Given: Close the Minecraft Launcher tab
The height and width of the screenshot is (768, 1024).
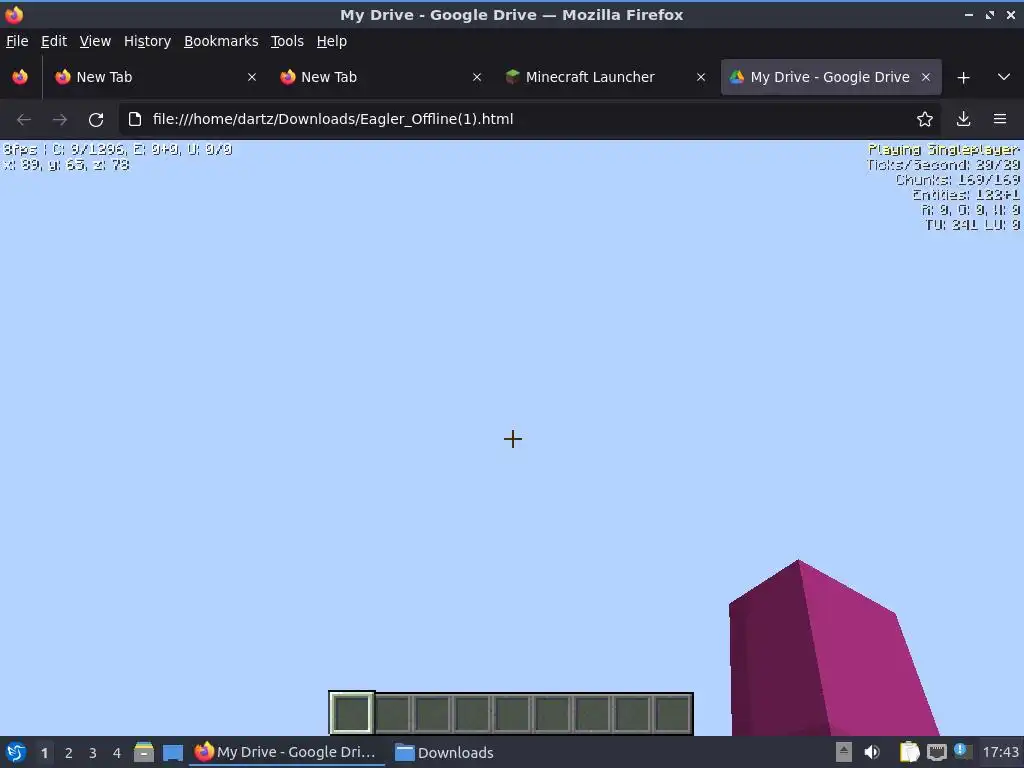Looking at the screenshot, I should point(701,77).
